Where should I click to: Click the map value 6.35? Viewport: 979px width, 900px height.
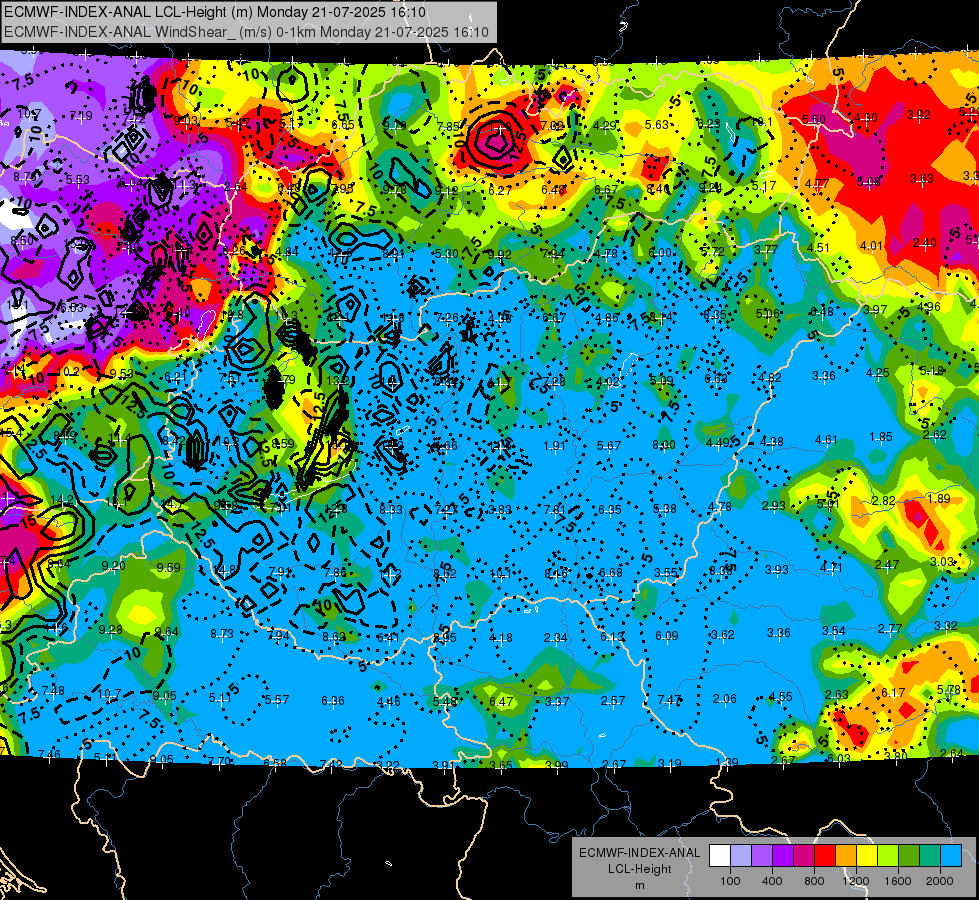(x=610, y=510)
